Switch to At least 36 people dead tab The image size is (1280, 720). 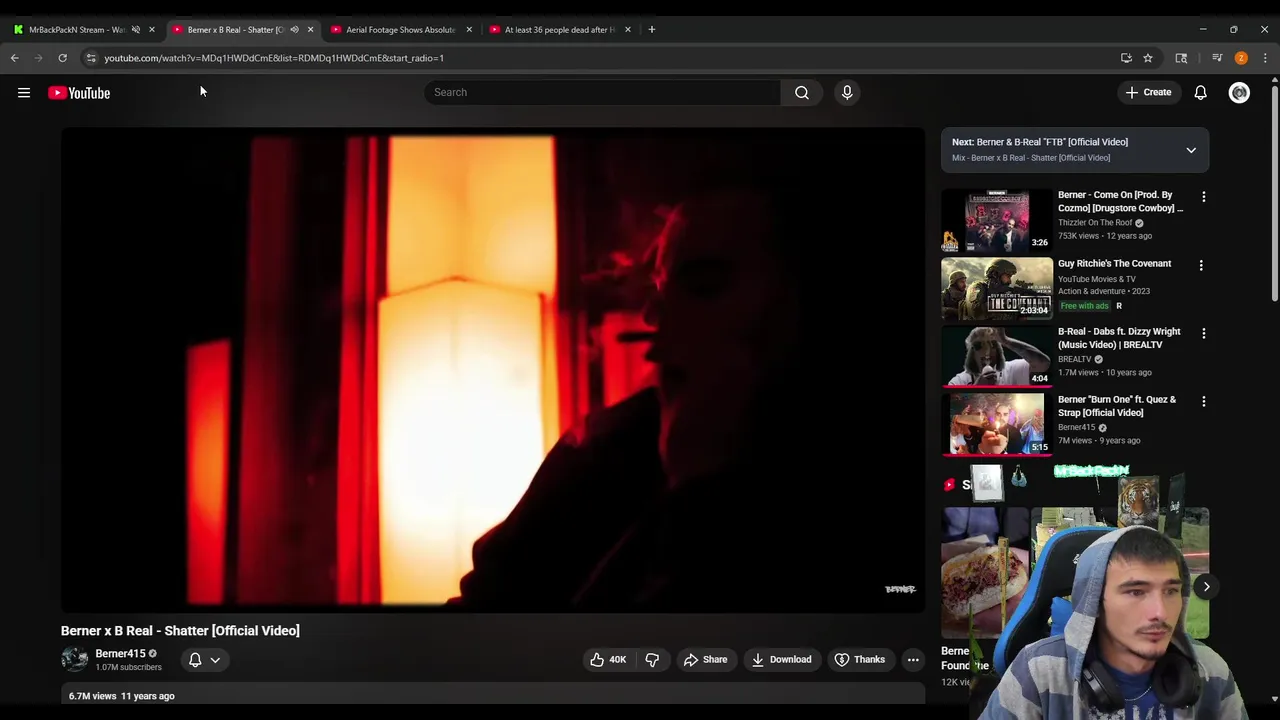click(558, 29)
